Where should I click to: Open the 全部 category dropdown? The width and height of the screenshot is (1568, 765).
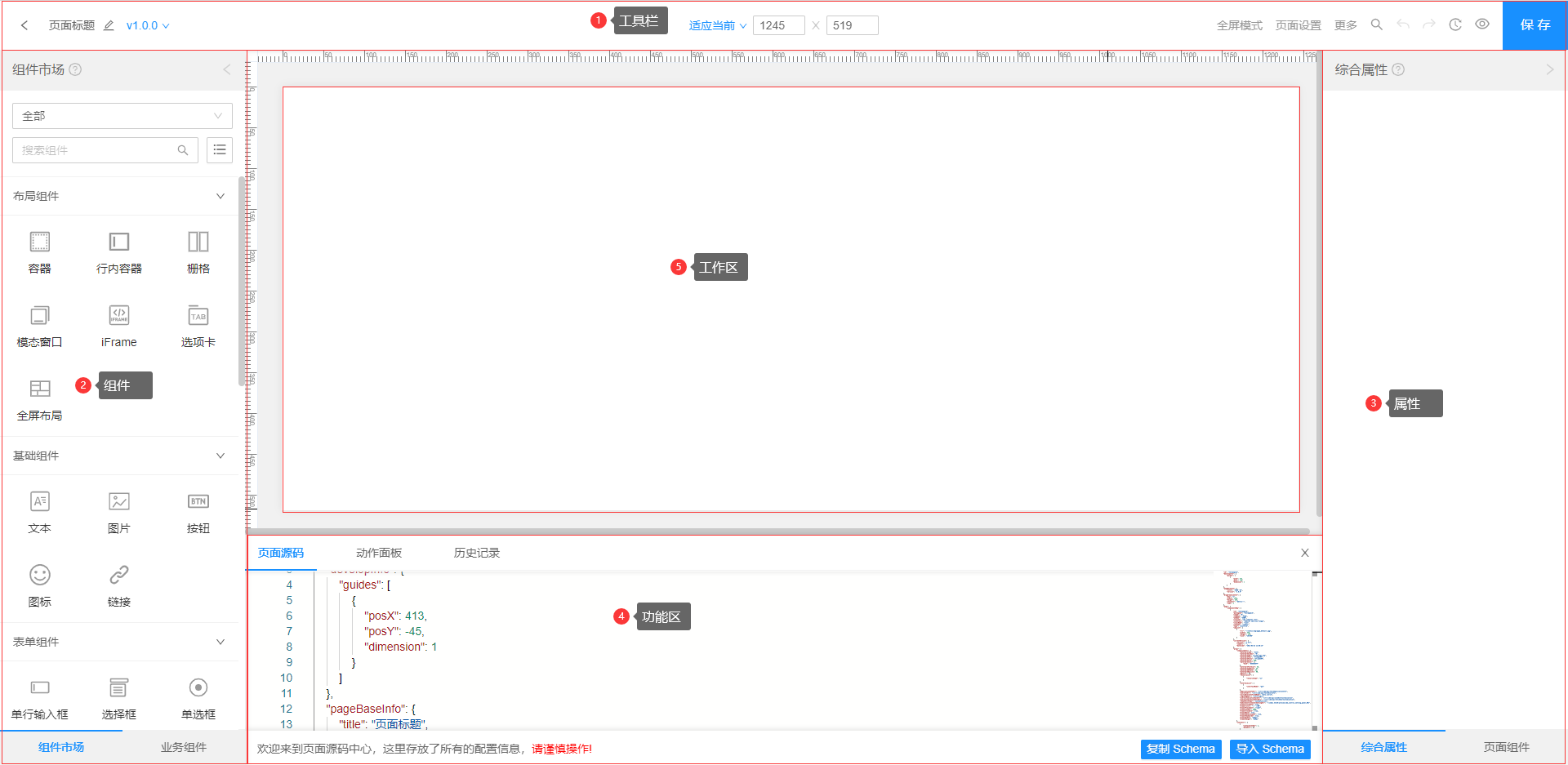click(122, 116)
